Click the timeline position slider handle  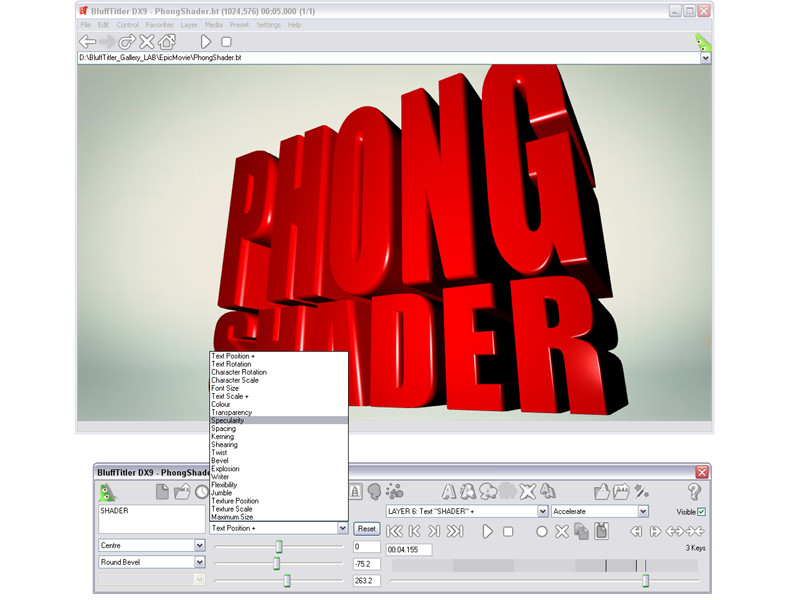coord(645,581)
